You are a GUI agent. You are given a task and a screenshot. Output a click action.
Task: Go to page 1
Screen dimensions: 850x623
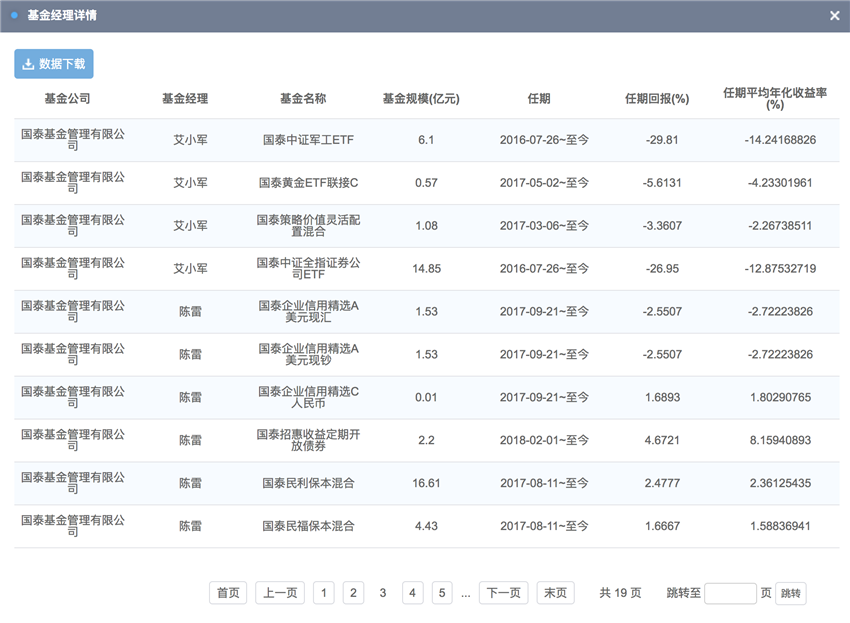323,593
